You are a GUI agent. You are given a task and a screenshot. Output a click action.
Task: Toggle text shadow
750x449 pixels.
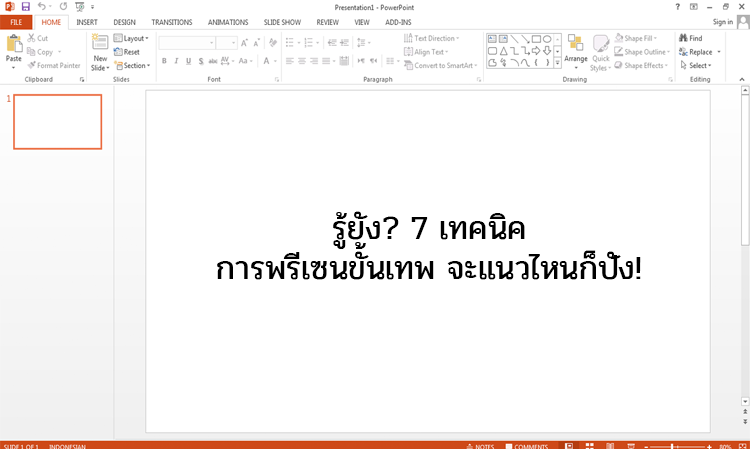201,61
